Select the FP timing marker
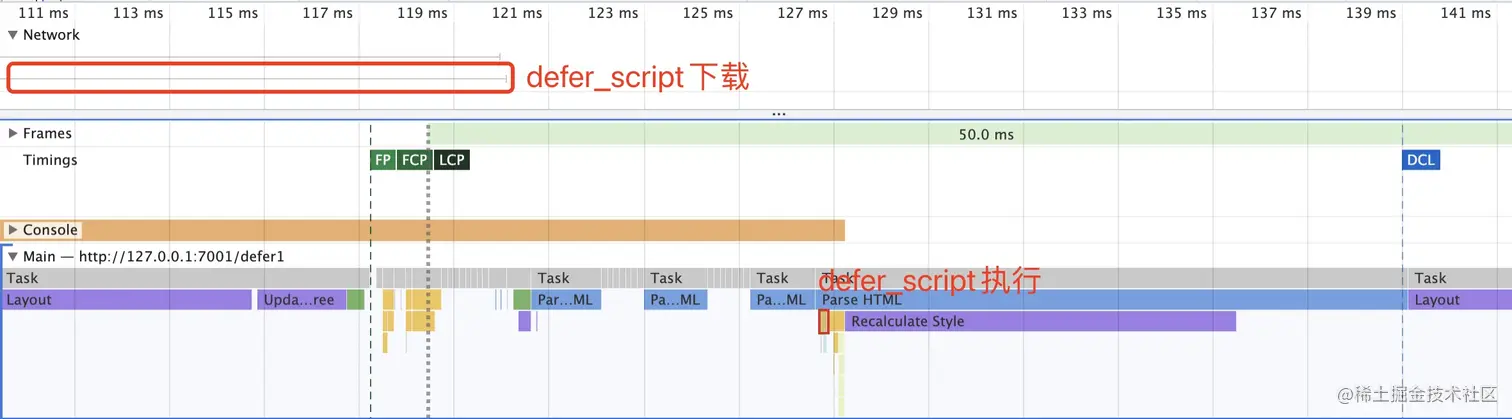Viewport: 1512px width, 419px height. (382, 160)
